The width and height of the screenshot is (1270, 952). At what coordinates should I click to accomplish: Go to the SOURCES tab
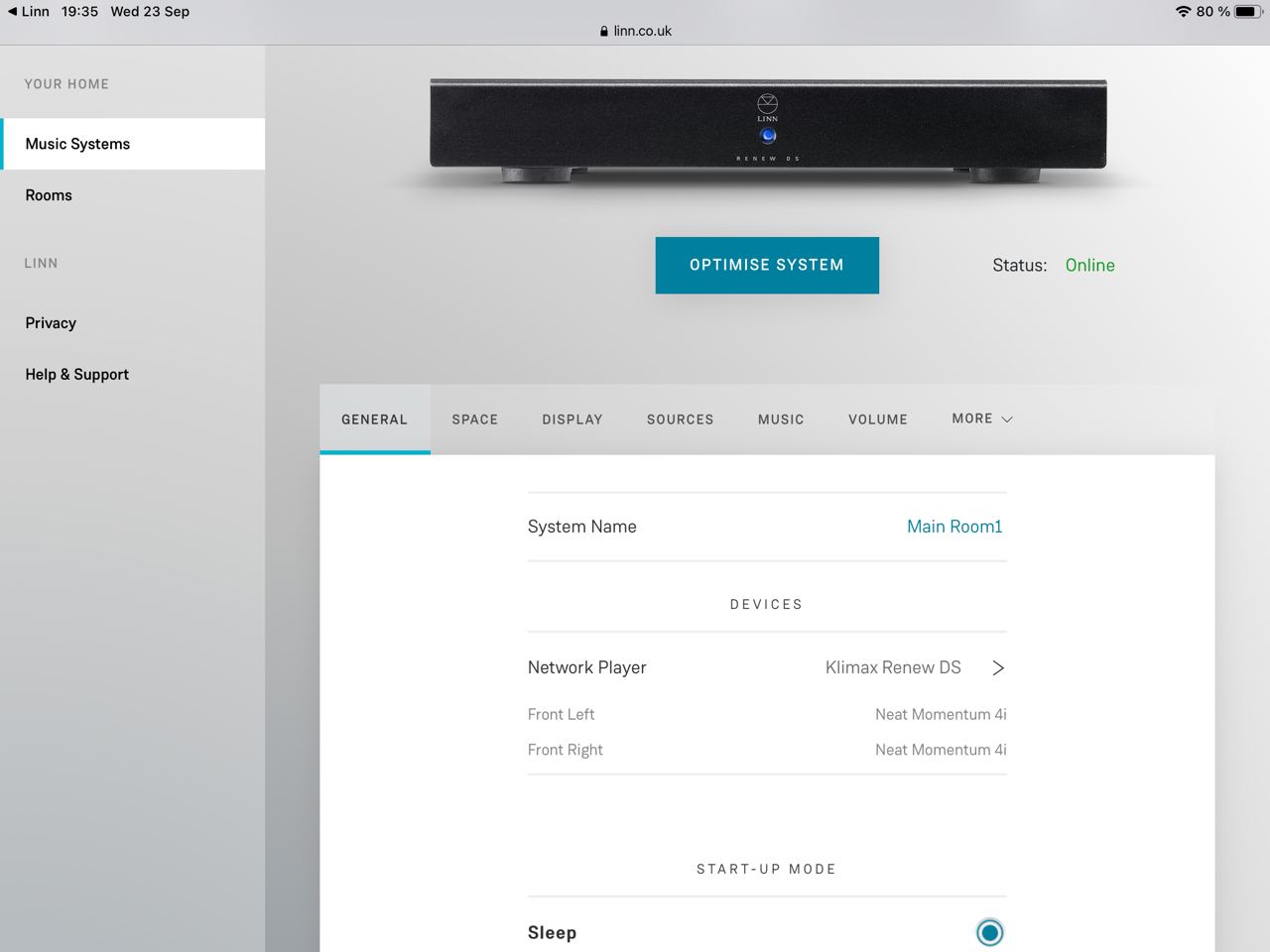click(680, 419)
